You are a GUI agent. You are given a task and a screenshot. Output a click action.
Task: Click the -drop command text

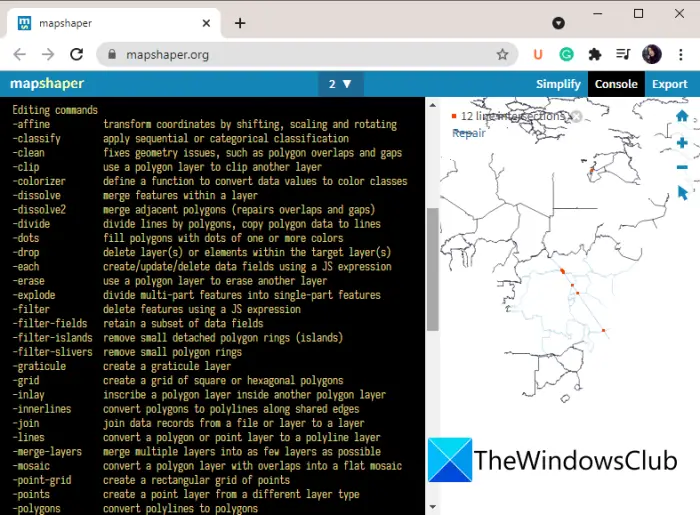click(26, 252)
